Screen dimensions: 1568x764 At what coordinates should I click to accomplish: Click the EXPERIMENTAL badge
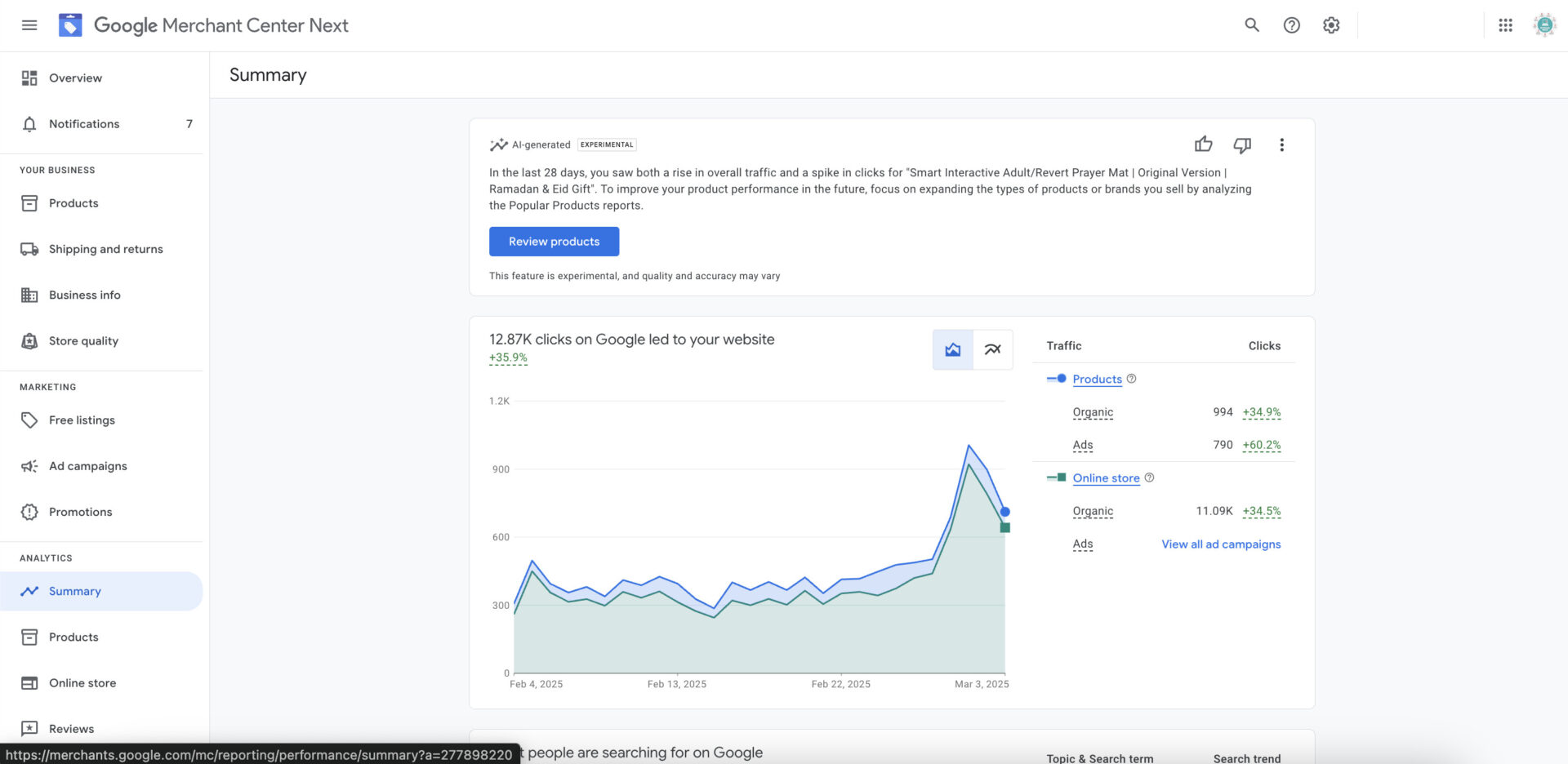[607, 144]
